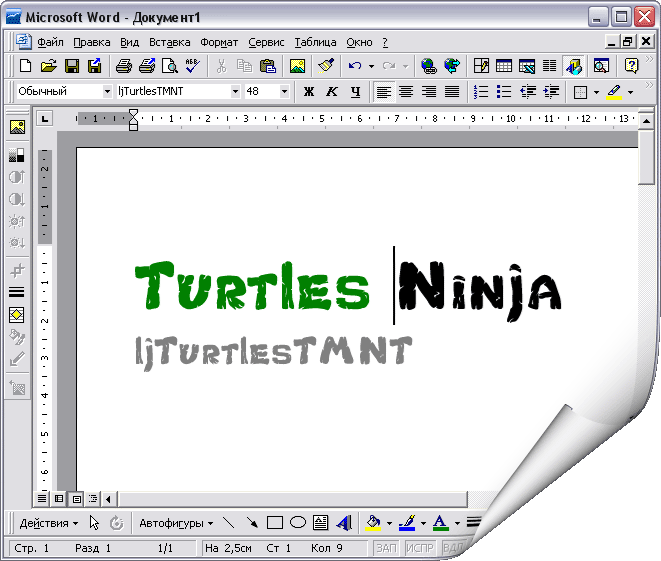
Task: Toggle bulleted list formatting
Action: [x=504, y=91]
